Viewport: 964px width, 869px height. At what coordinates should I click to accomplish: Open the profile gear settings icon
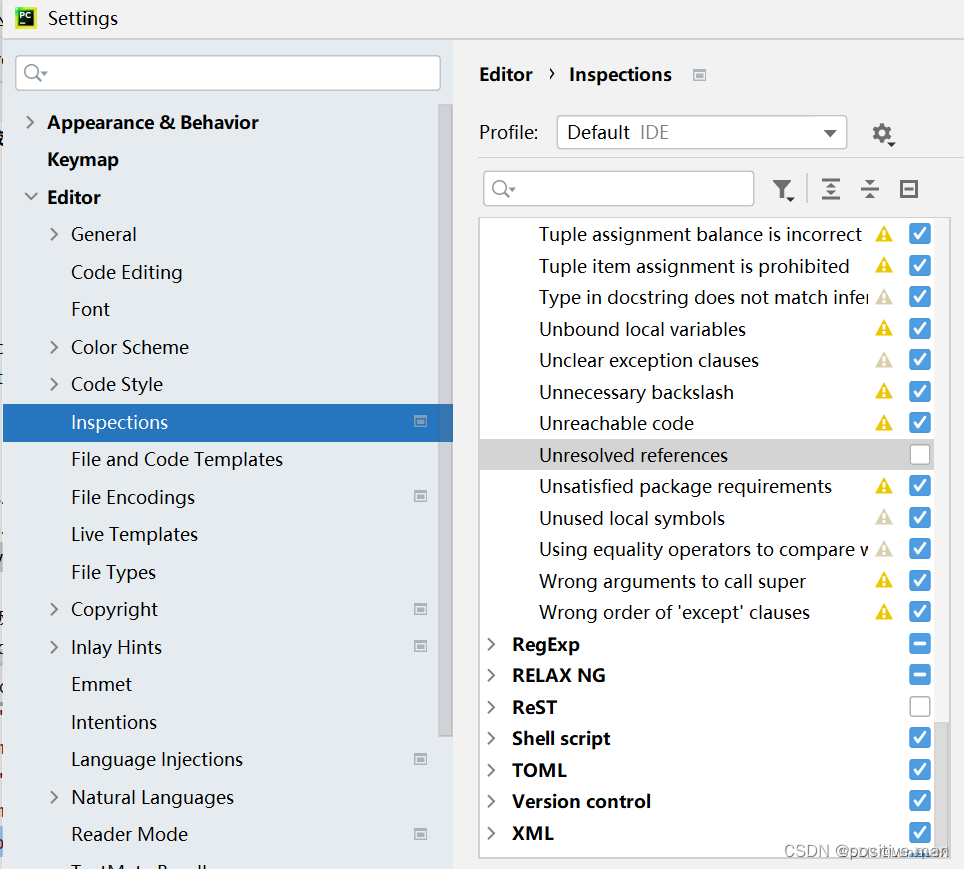[881, 133]
